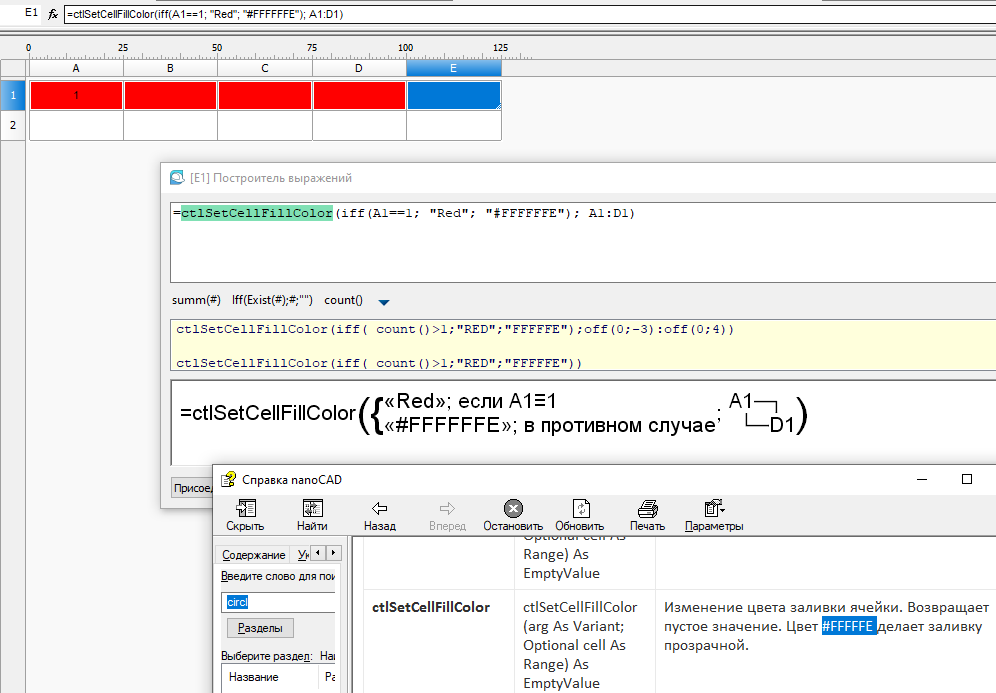Click selected blue cell E1
Image resolution: width=996 pixels, height=693 pixels.
[x=454, y=95]
